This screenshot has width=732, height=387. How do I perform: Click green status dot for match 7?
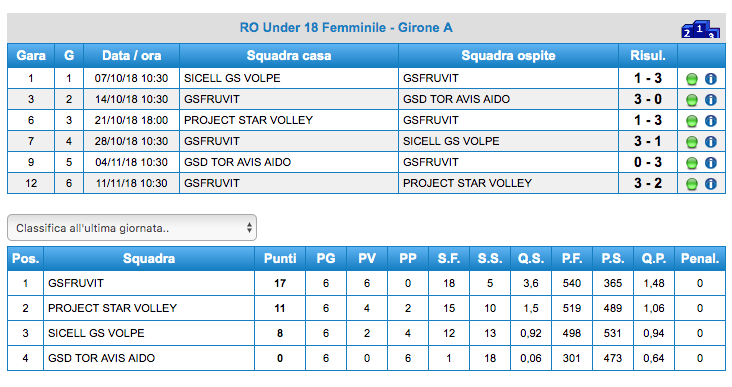coord(692,142)
